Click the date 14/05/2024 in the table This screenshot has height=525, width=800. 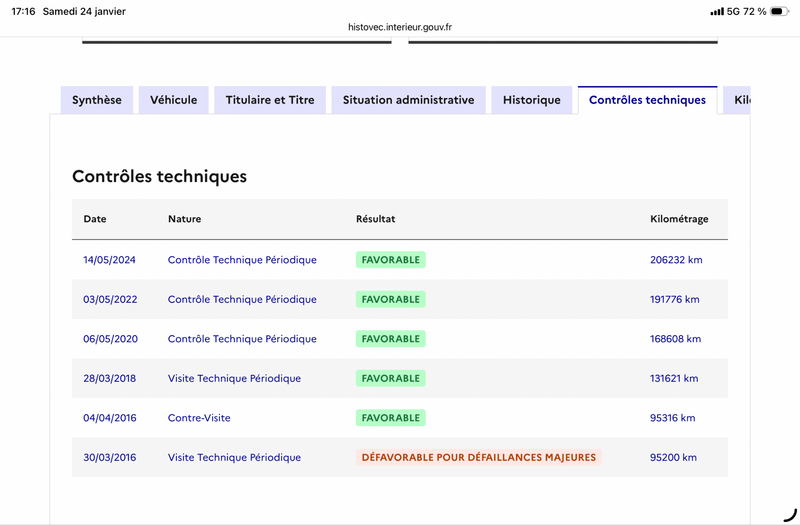pyautogui.click(x=109, y=260)
